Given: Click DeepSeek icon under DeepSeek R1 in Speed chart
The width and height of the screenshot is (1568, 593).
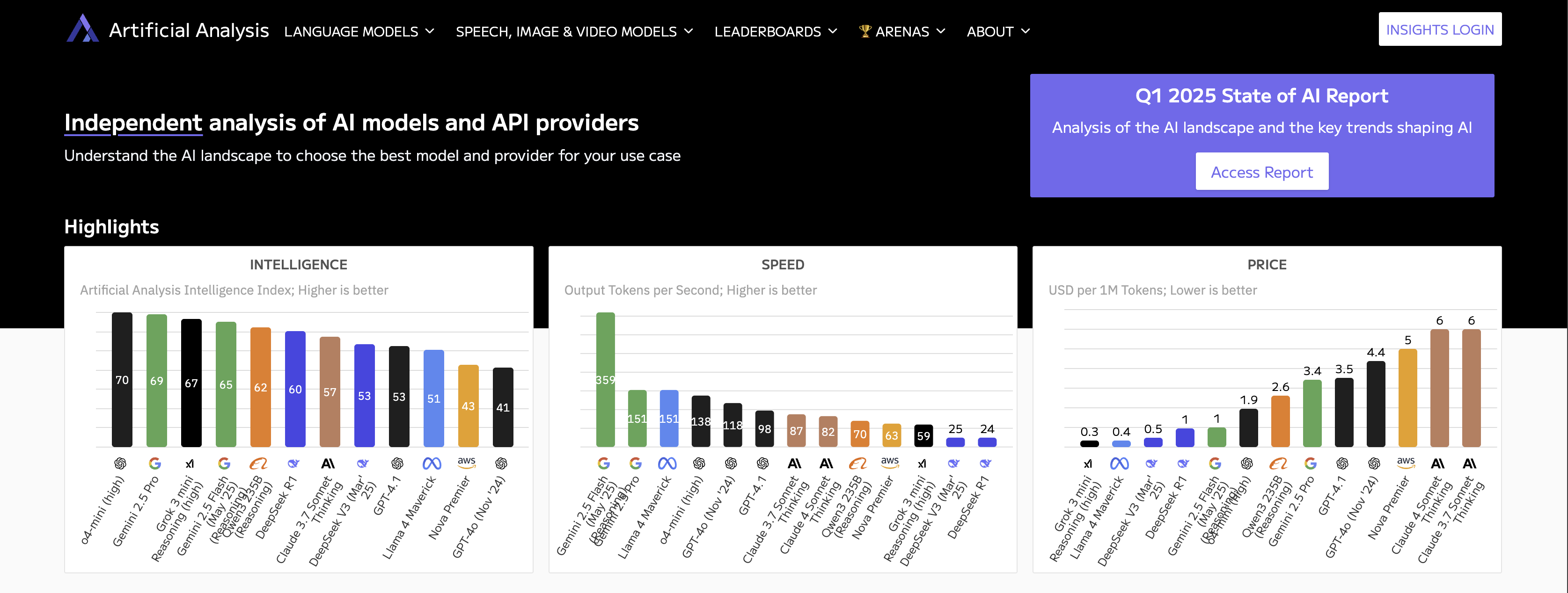Looking at the screenshot, I should [985, 463].
